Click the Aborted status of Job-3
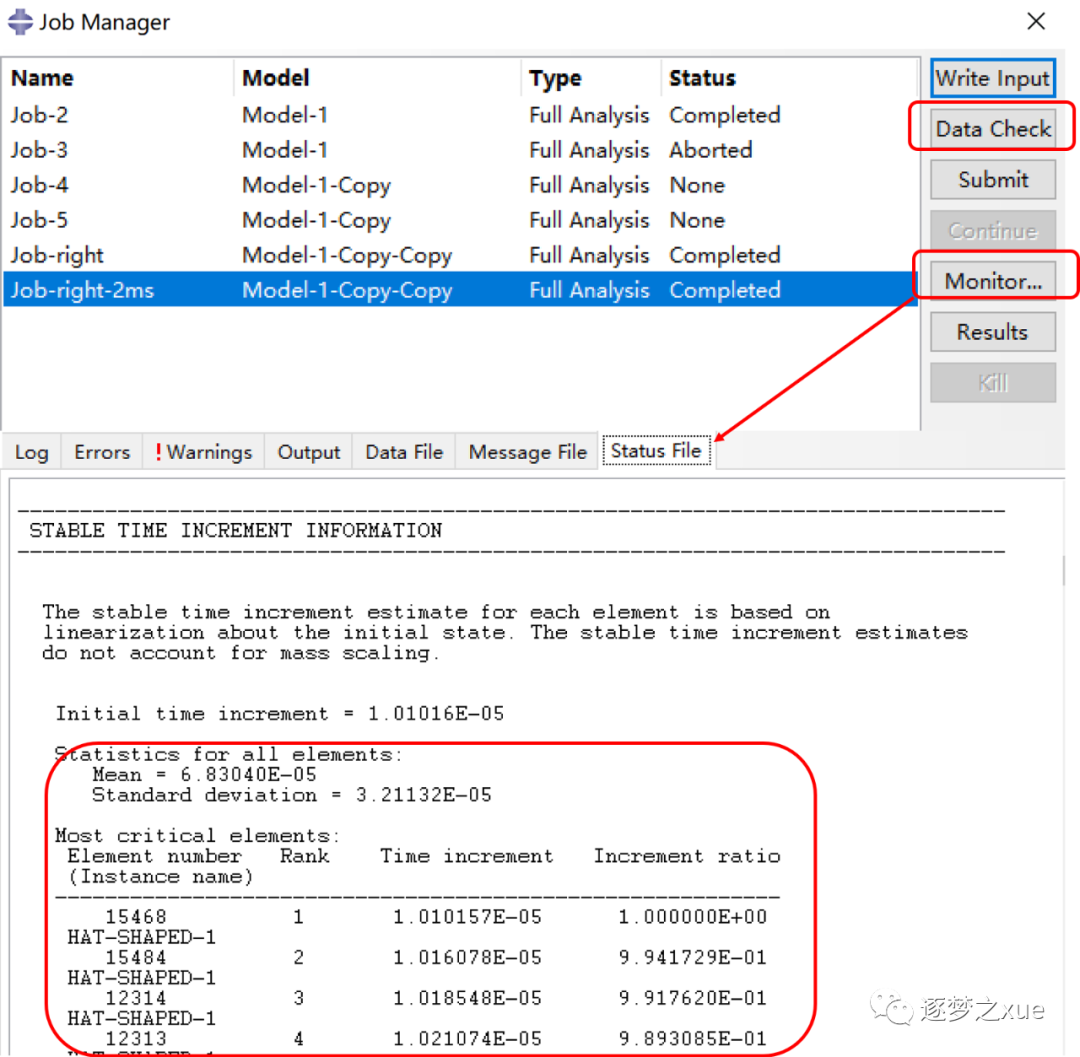Image resolution: width=1080 pixels, height=1057 pixels. (710, 150)
